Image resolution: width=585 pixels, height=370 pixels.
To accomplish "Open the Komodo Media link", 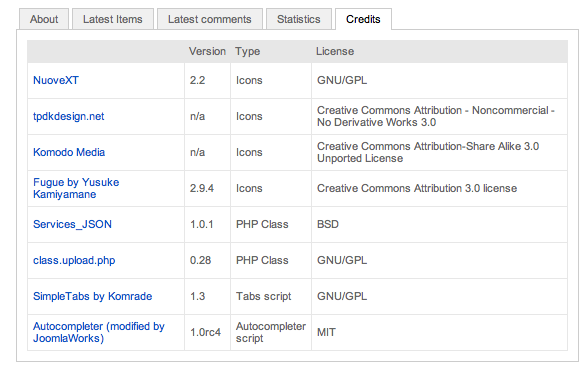I will tap(69, 152).
